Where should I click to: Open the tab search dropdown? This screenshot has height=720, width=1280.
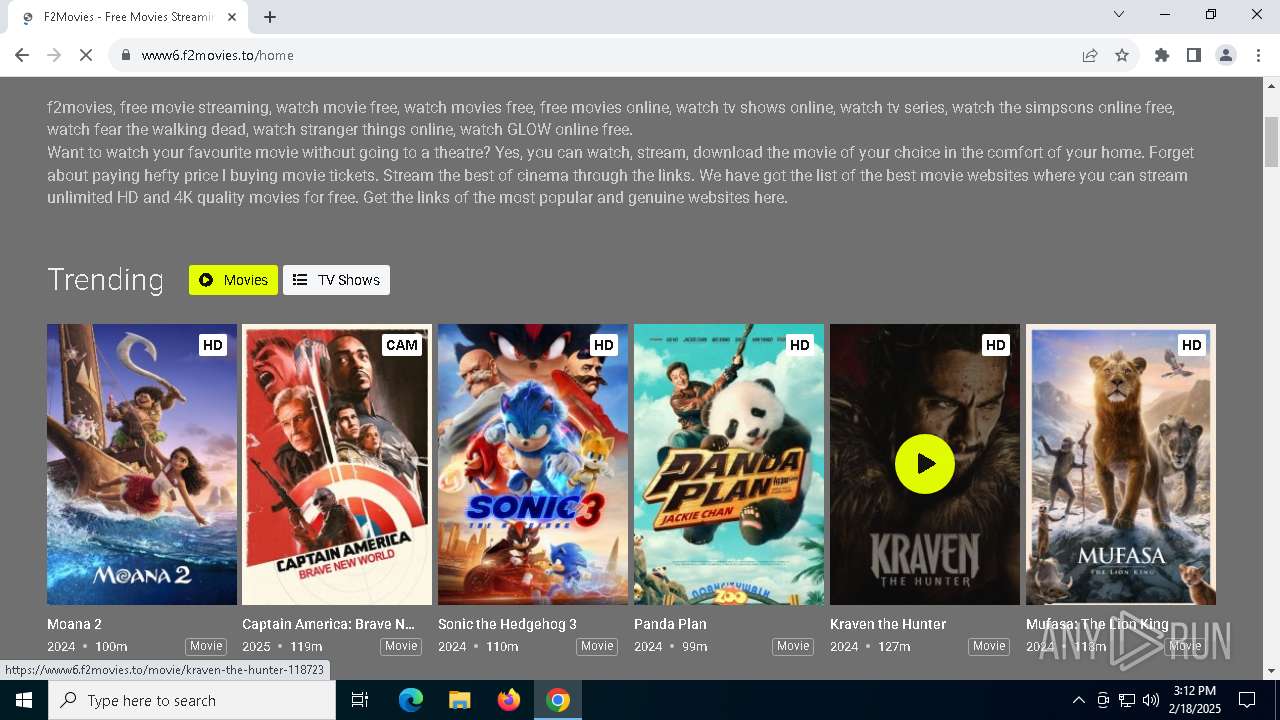(1119, 14)
